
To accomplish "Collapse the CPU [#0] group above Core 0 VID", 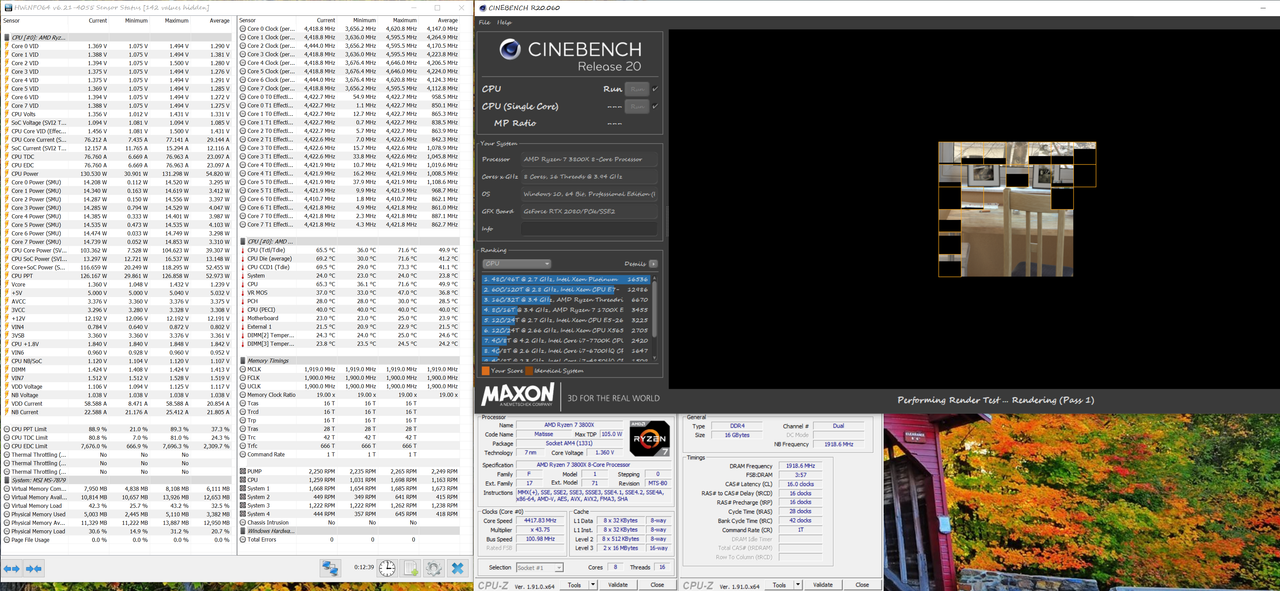I will click(x=5, y=37).
